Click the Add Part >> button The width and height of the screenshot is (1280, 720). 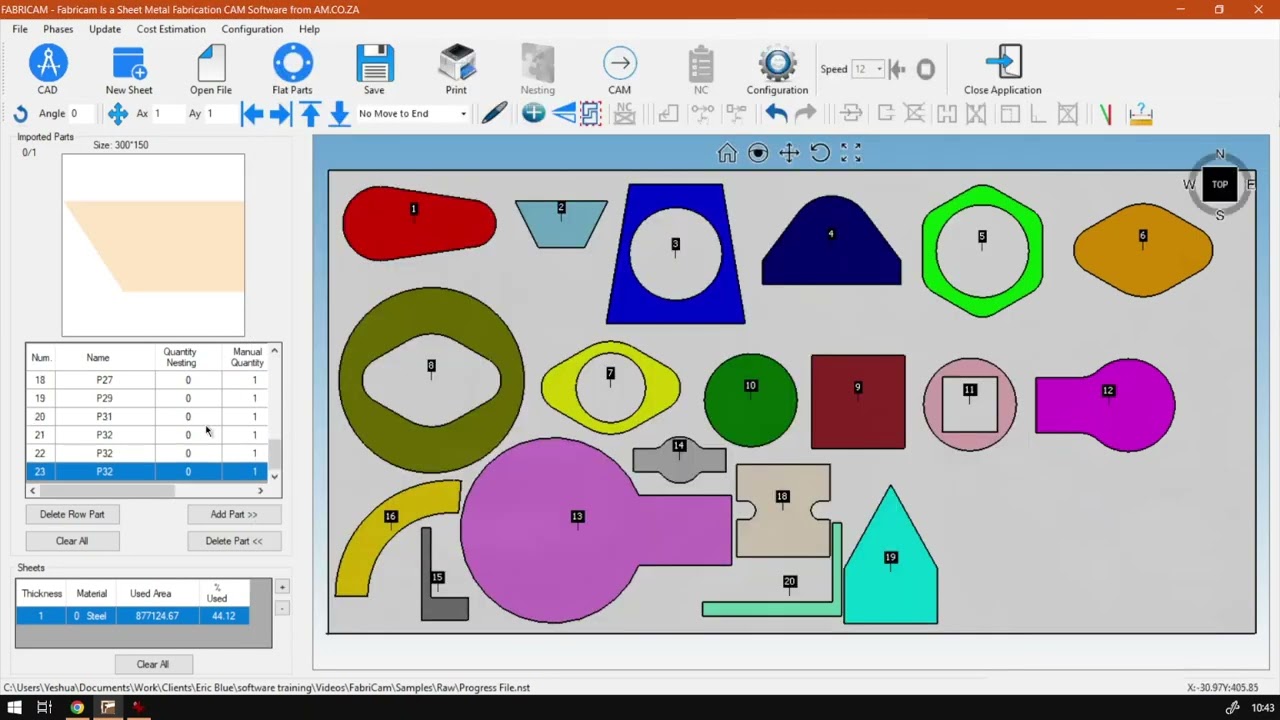(x=234, y=514)
